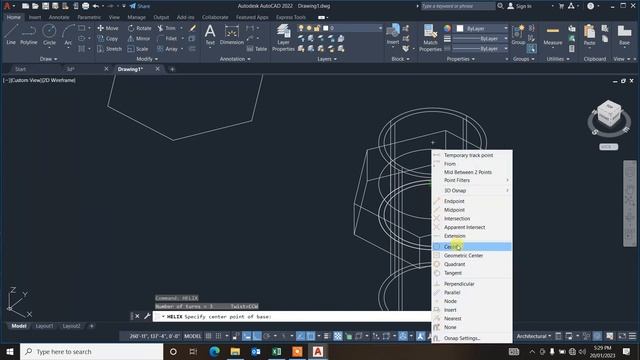640x360 pixels.
Task: Open Excel from the taskbar
Action: coord(276,351)
